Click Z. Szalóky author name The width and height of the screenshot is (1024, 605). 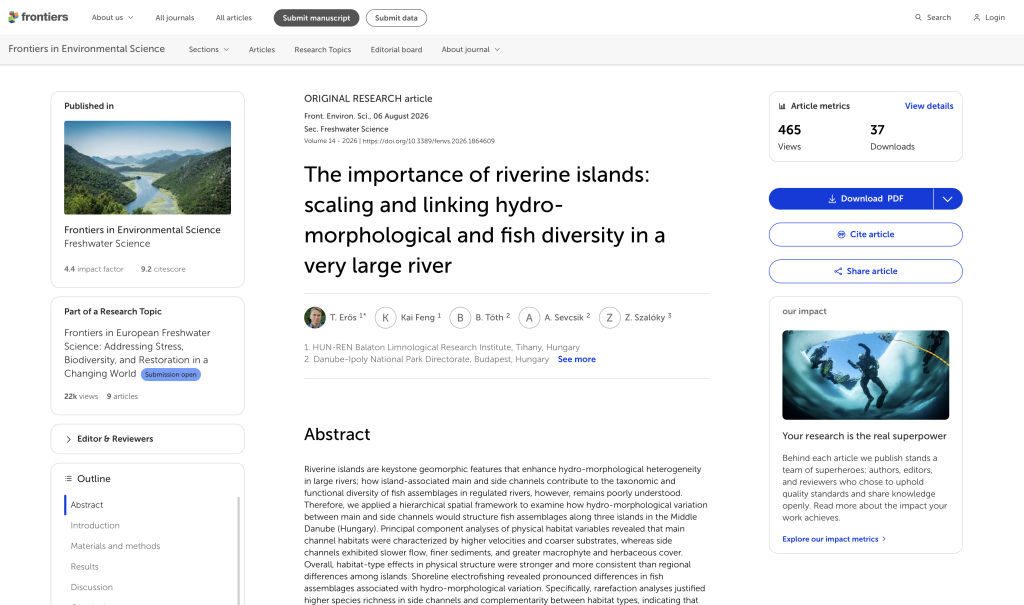coord(645,318)
